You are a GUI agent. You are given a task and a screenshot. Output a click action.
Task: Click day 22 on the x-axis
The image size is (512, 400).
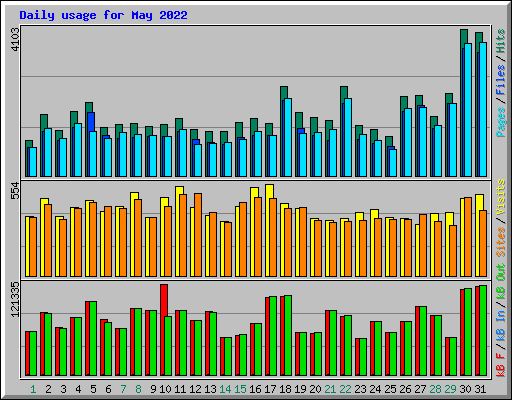click(x=345, y=389)
